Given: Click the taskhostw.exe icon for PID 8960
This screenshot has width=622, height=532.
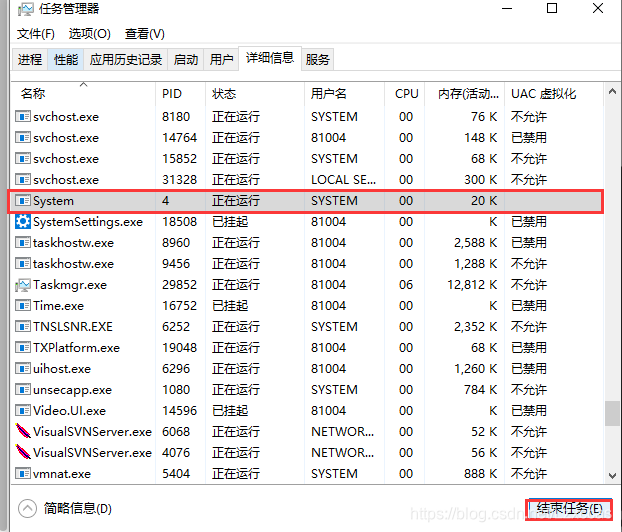Looking at the screenshot, I should click(x=23, y=242).
